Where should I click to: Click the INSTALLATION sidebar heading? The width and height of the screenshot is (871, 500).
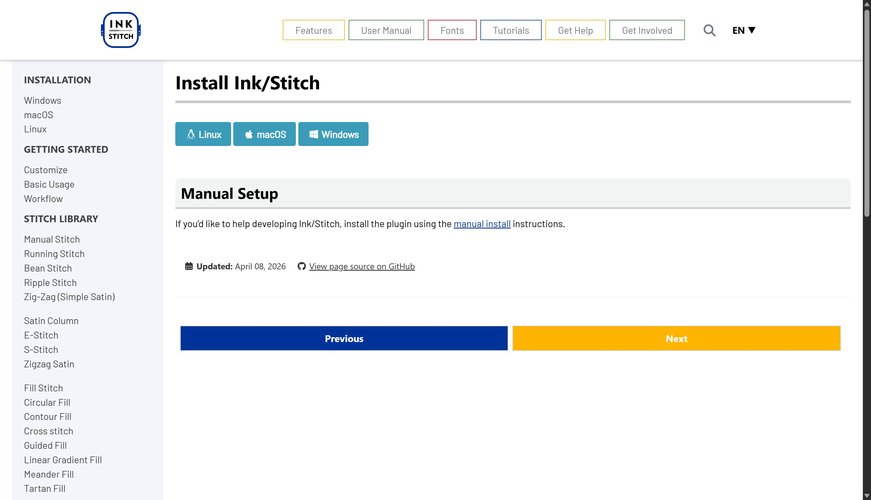[x=57, y=80]
